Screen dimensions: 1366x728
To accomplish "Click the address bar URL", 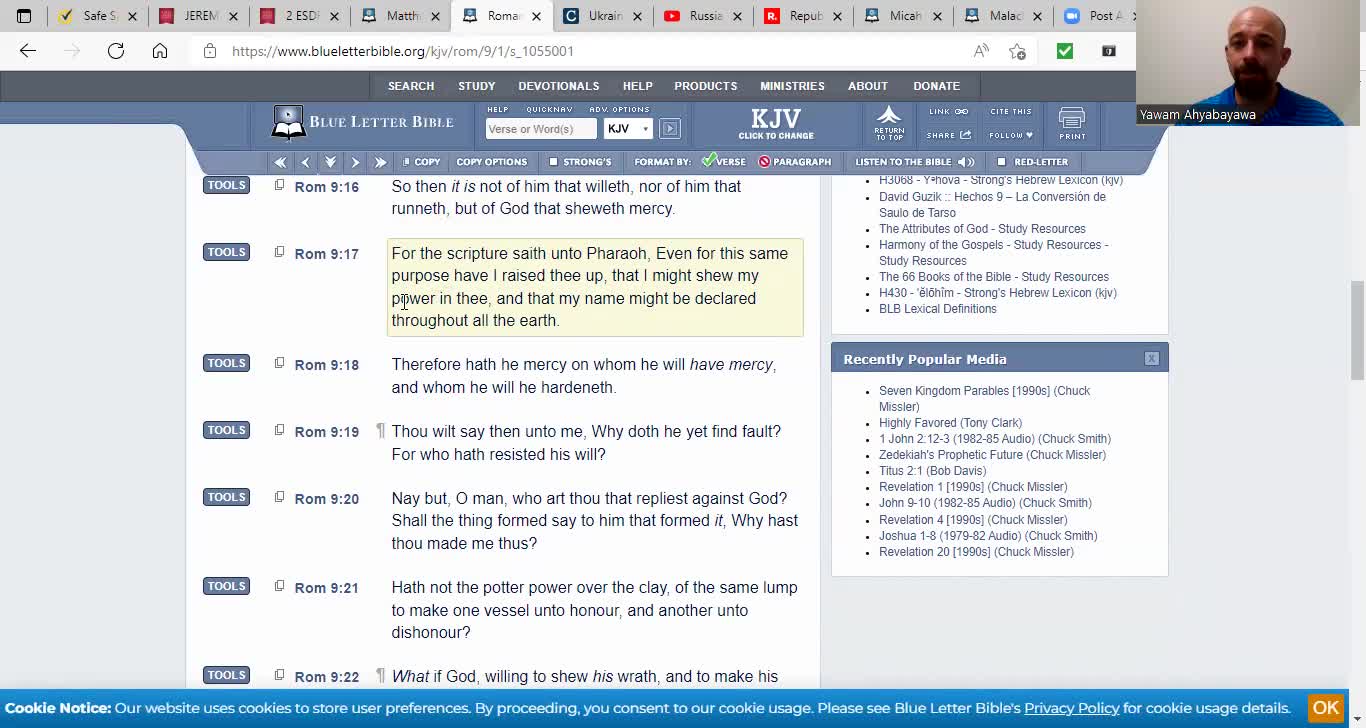I will pos(403,51).
